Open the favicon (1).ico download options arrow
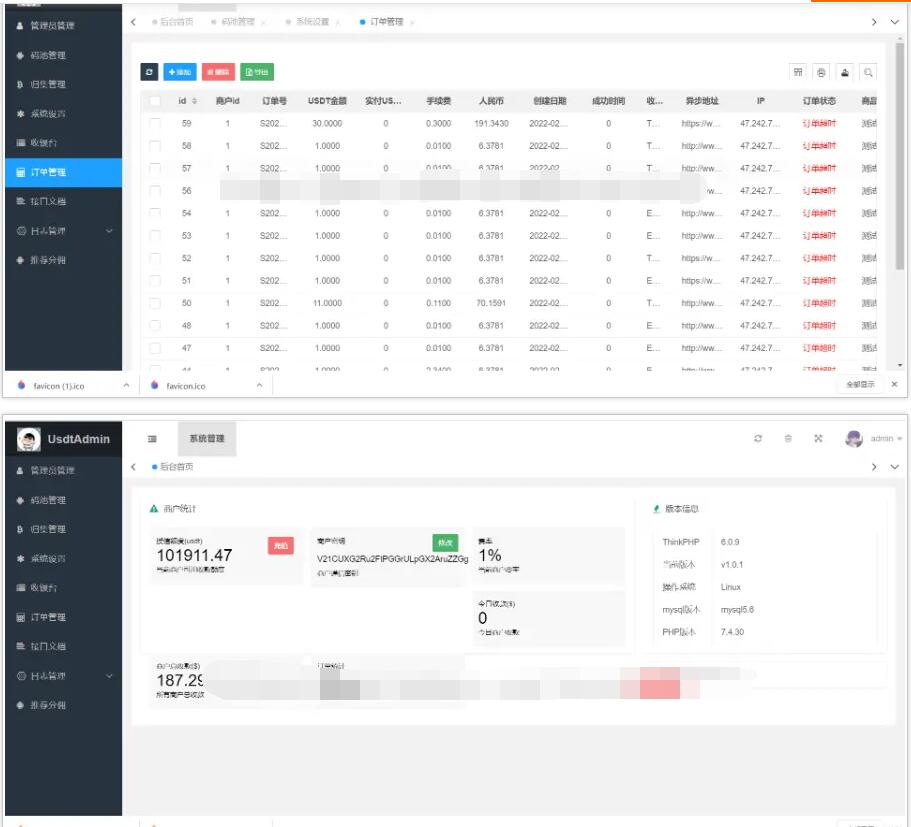 (126, 385)
